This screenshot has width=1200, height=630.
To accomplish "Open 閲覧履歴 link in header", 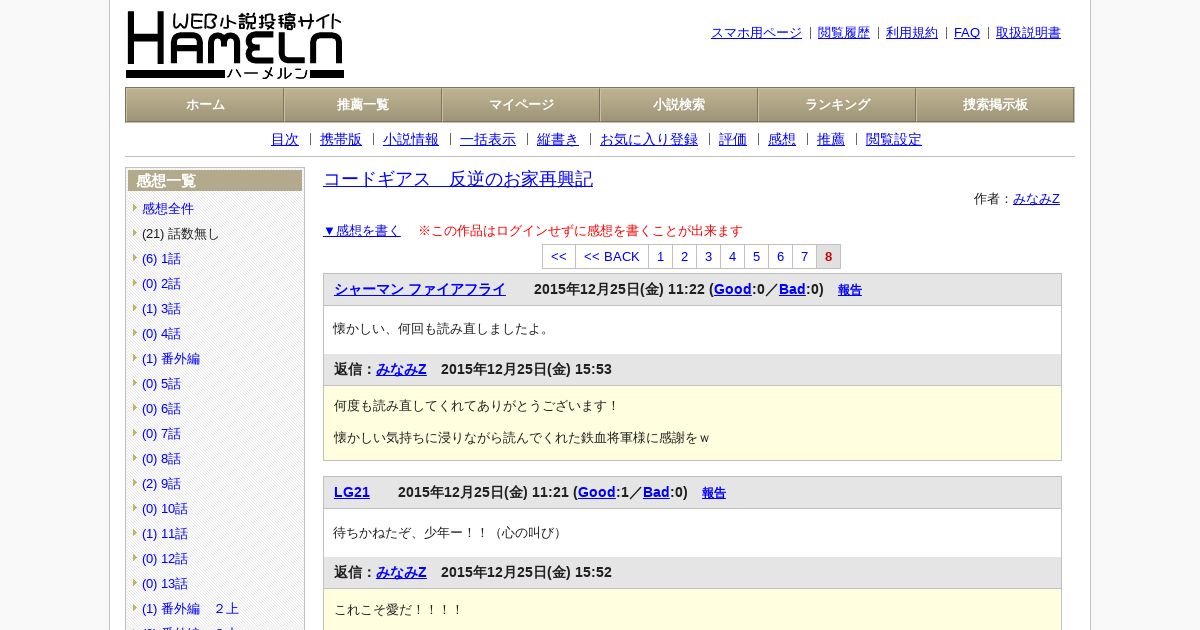I will point(844,33).
